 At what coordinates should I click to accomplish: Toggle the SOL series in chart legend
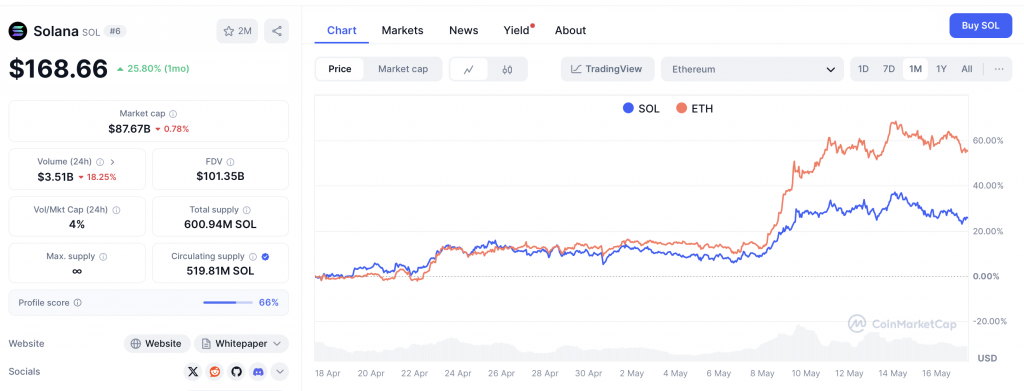point(641,108)
